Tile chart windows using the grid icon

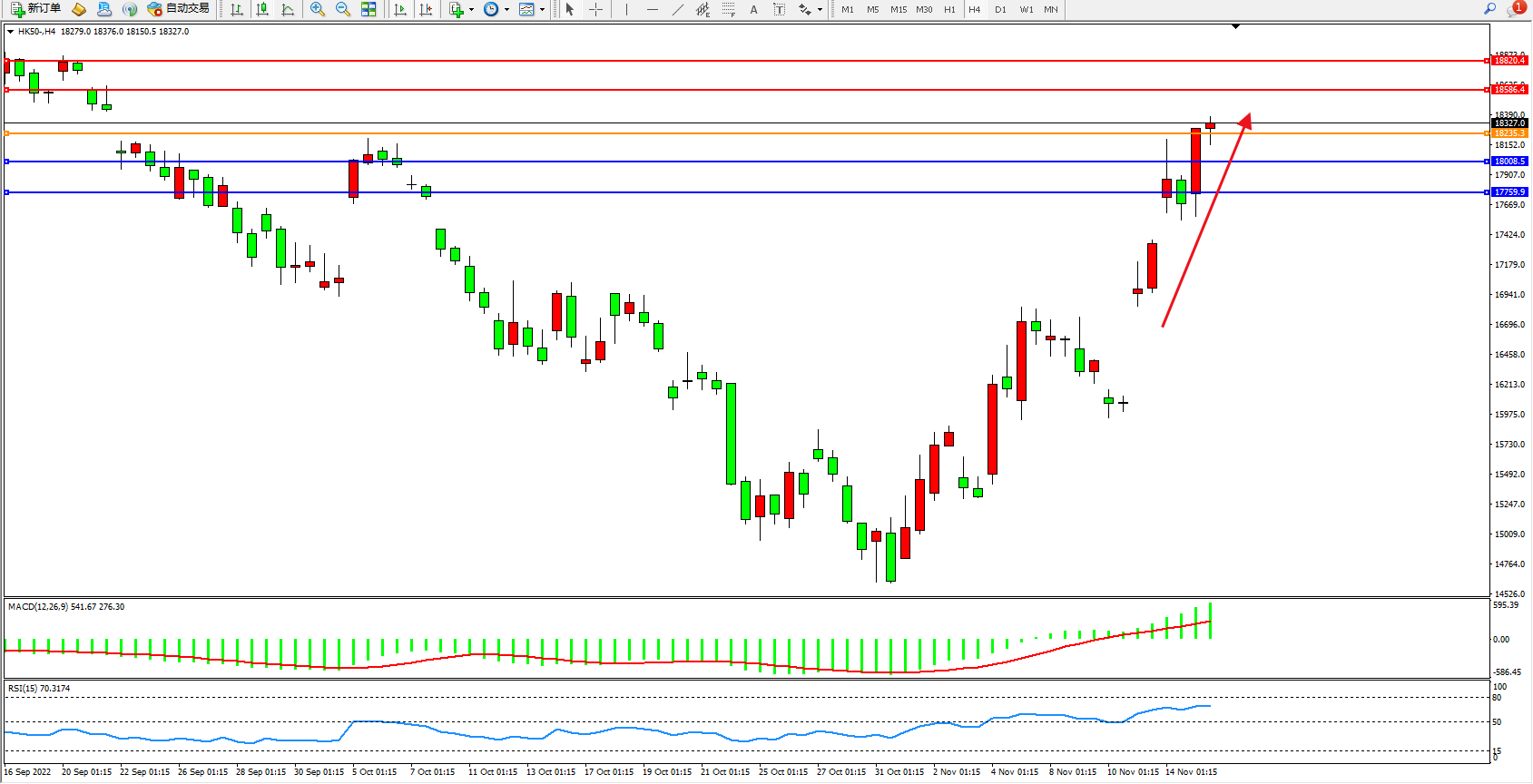coord(369,9)
